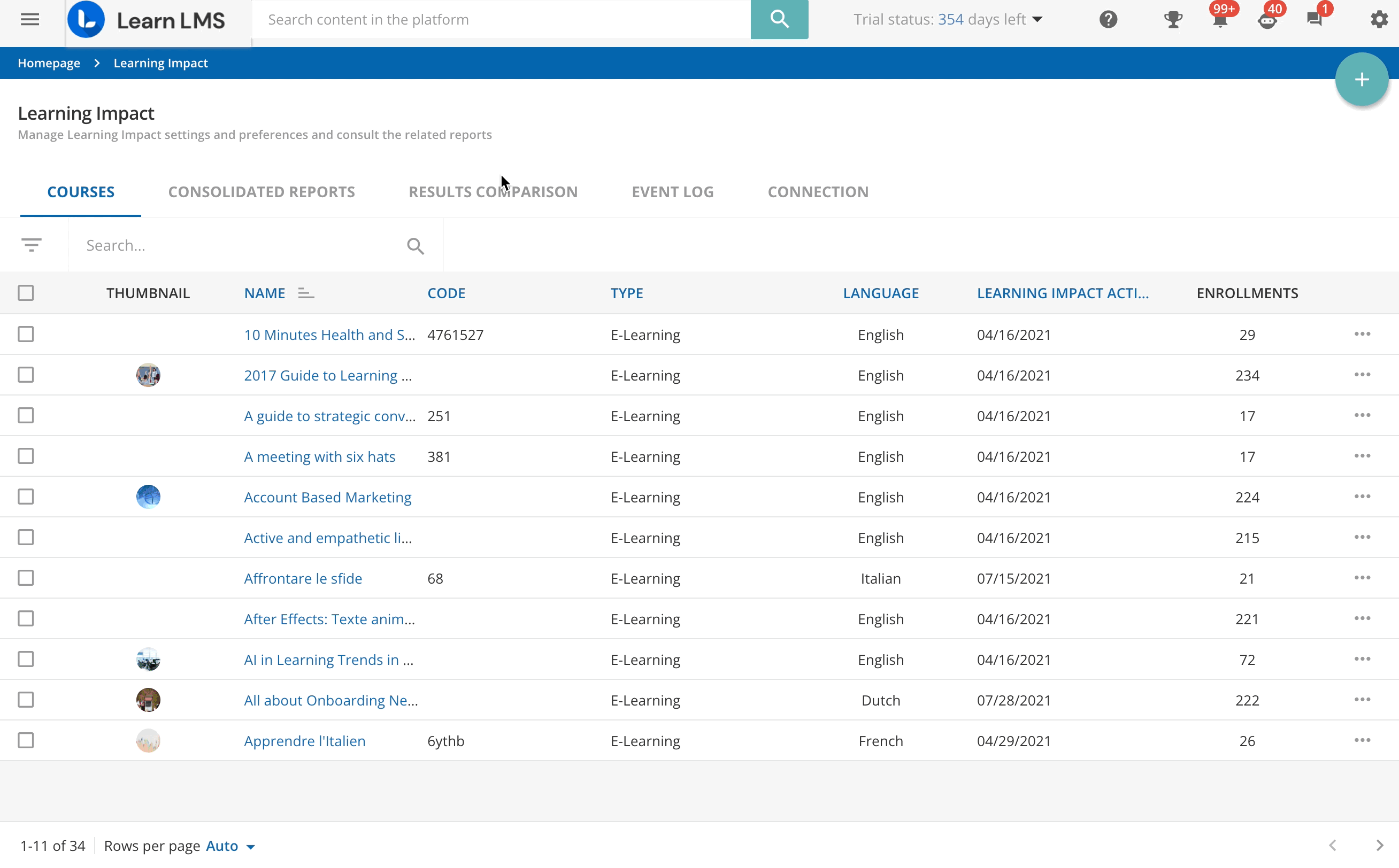Open Rows per page Auto dropdown

230,846
